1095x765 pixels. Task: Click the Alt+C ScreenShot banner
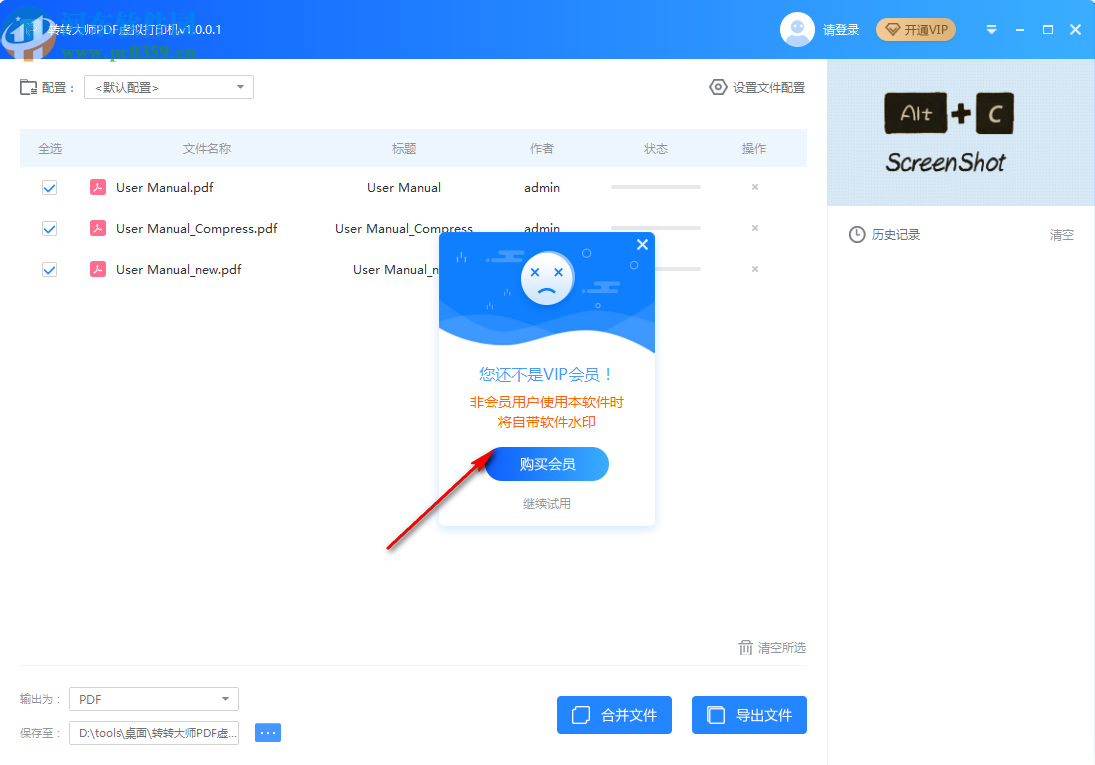961,132
